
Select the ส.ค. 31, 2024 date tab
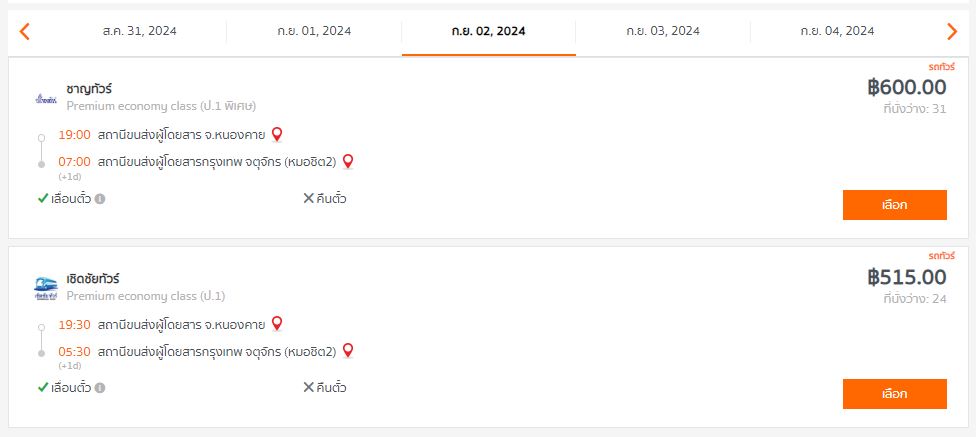[139, 31]
